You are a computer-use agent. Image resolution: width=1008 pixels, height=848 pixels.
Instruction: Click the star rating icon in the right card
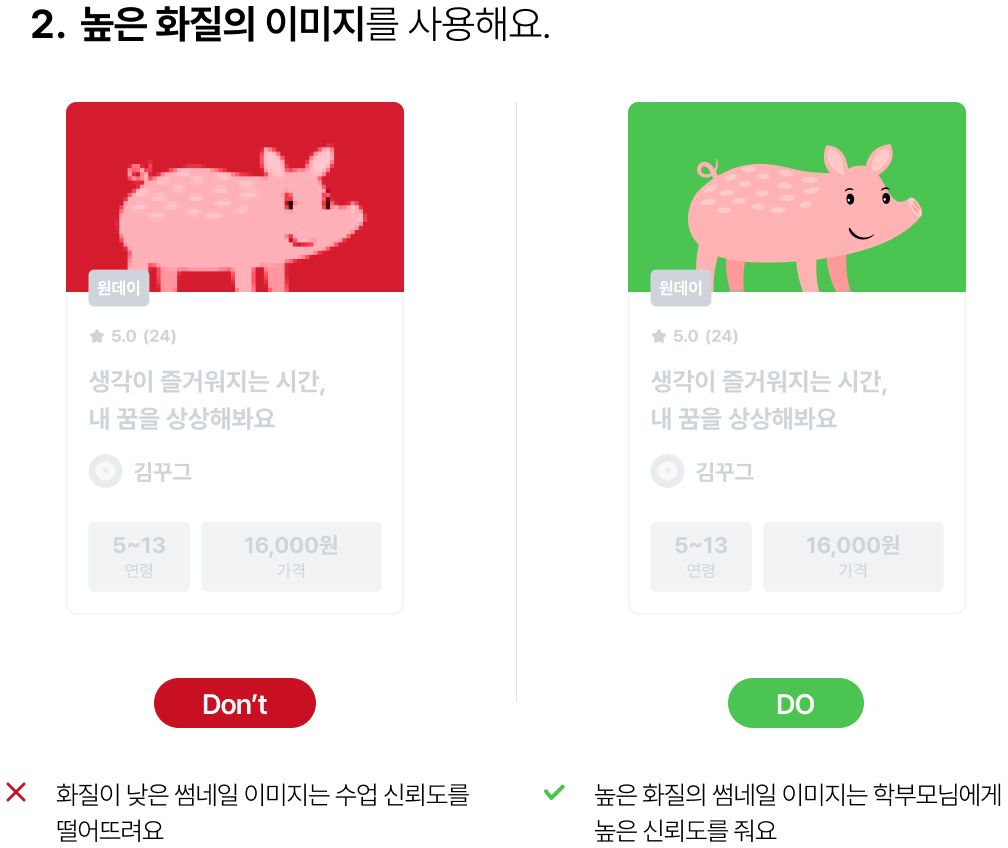point(659,336)
